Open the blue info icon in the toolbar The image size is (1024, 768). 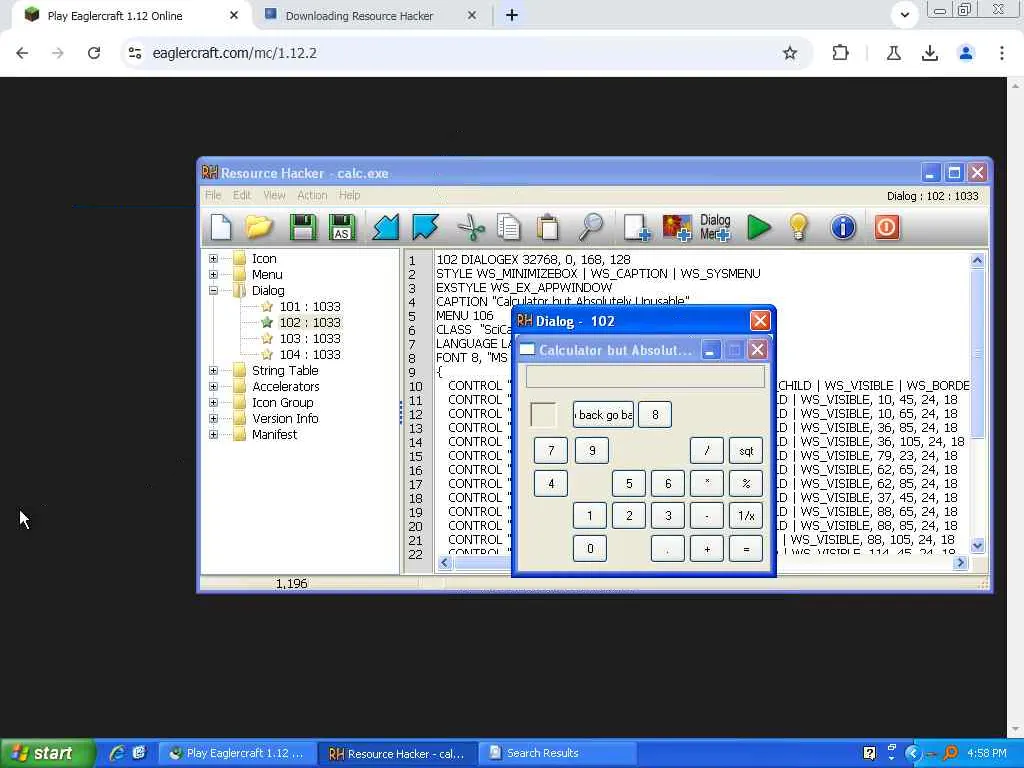click(842, 227)
